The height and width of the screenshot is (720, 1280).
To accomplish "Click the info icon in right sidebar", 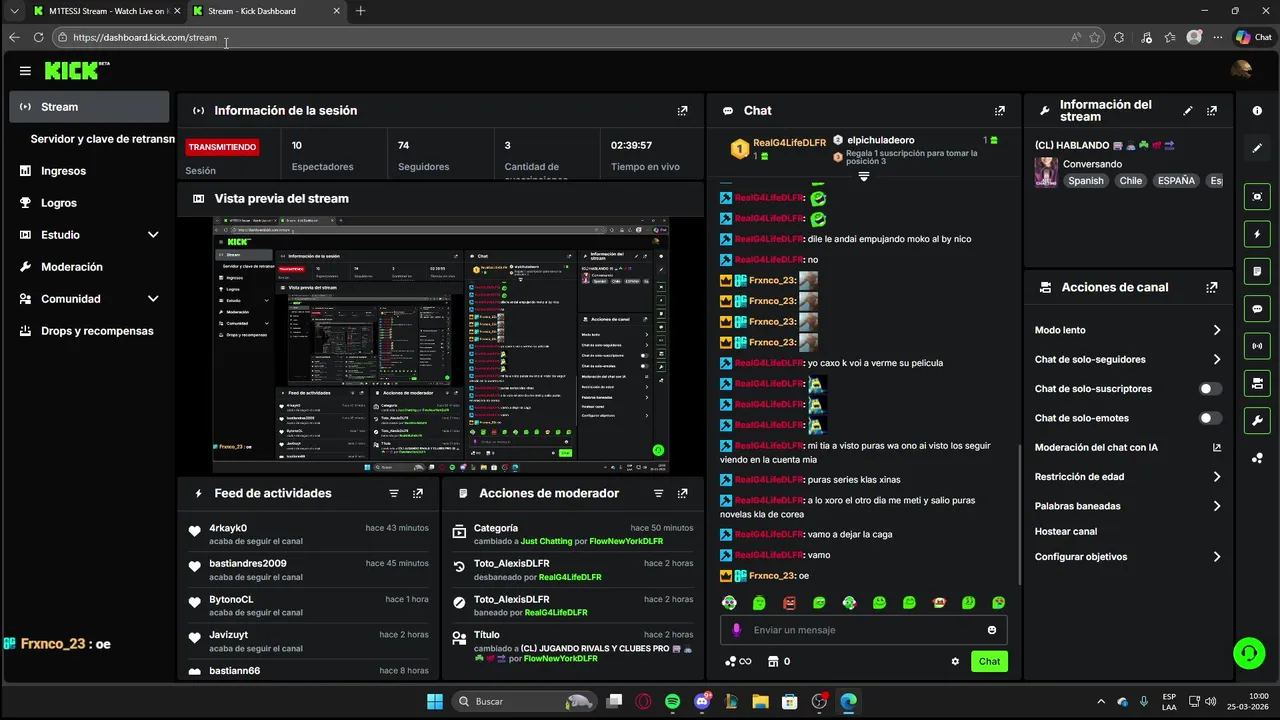I will (x=1257, y=111).
